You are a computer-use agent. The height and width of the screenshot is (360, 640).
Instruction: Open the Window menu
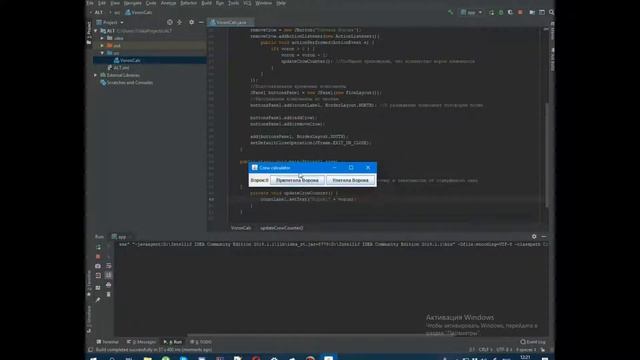point(264,3)
